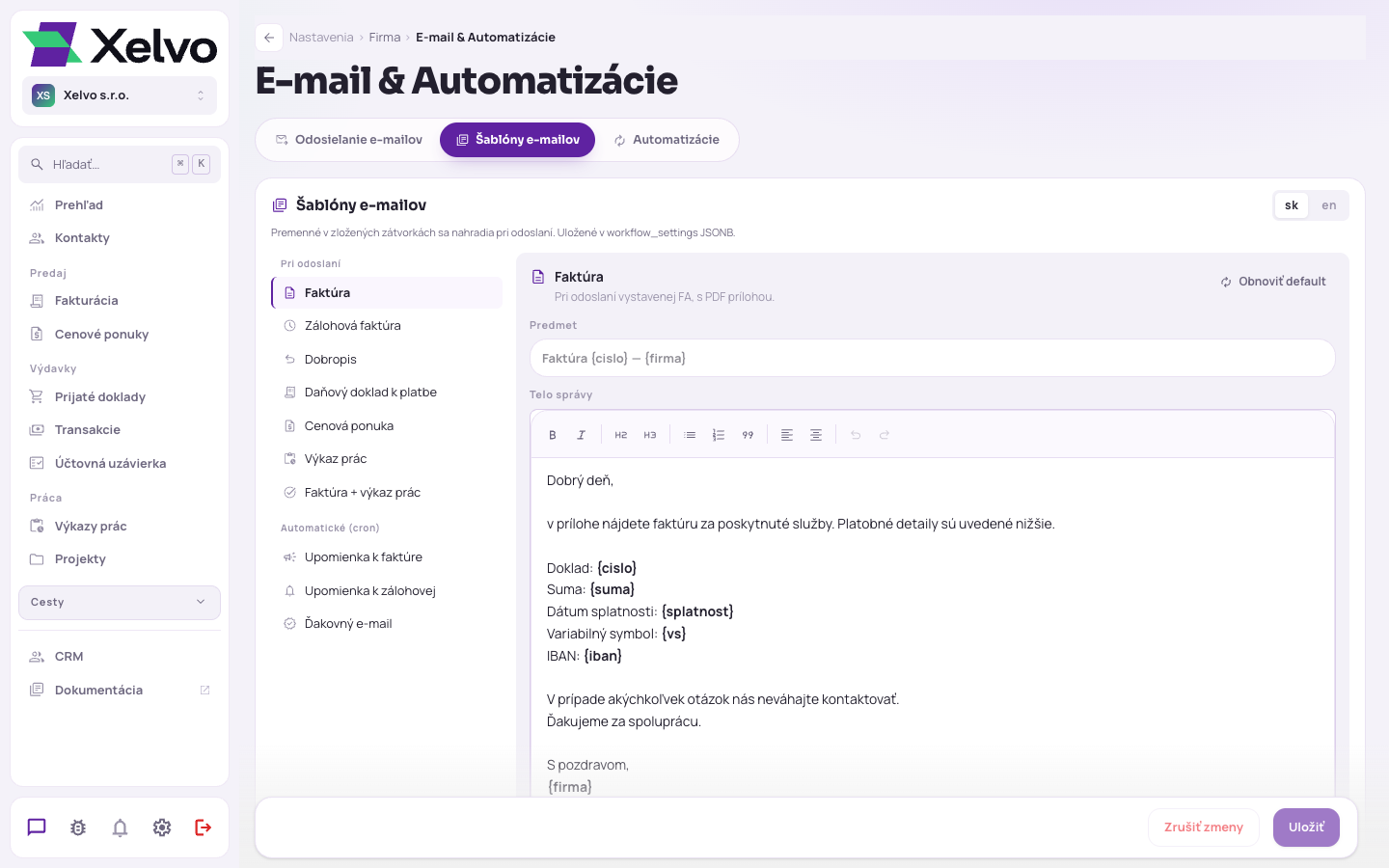Go back using breadcrumb arrow

point(269,38)
